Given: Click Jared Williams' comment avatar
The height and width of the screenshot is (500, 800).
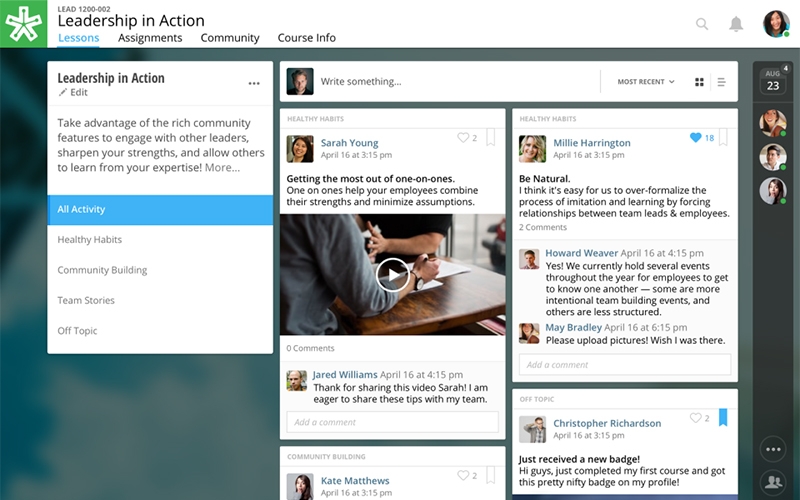Looking at the screenshot, I should pyautogui.click(x=296, y=381).
